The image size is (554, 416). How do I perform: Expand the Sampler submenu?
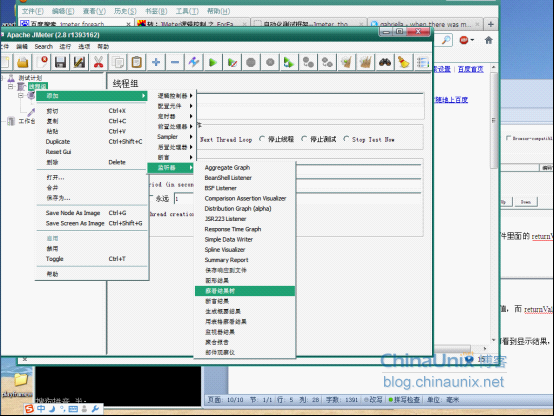pos(175,137)
